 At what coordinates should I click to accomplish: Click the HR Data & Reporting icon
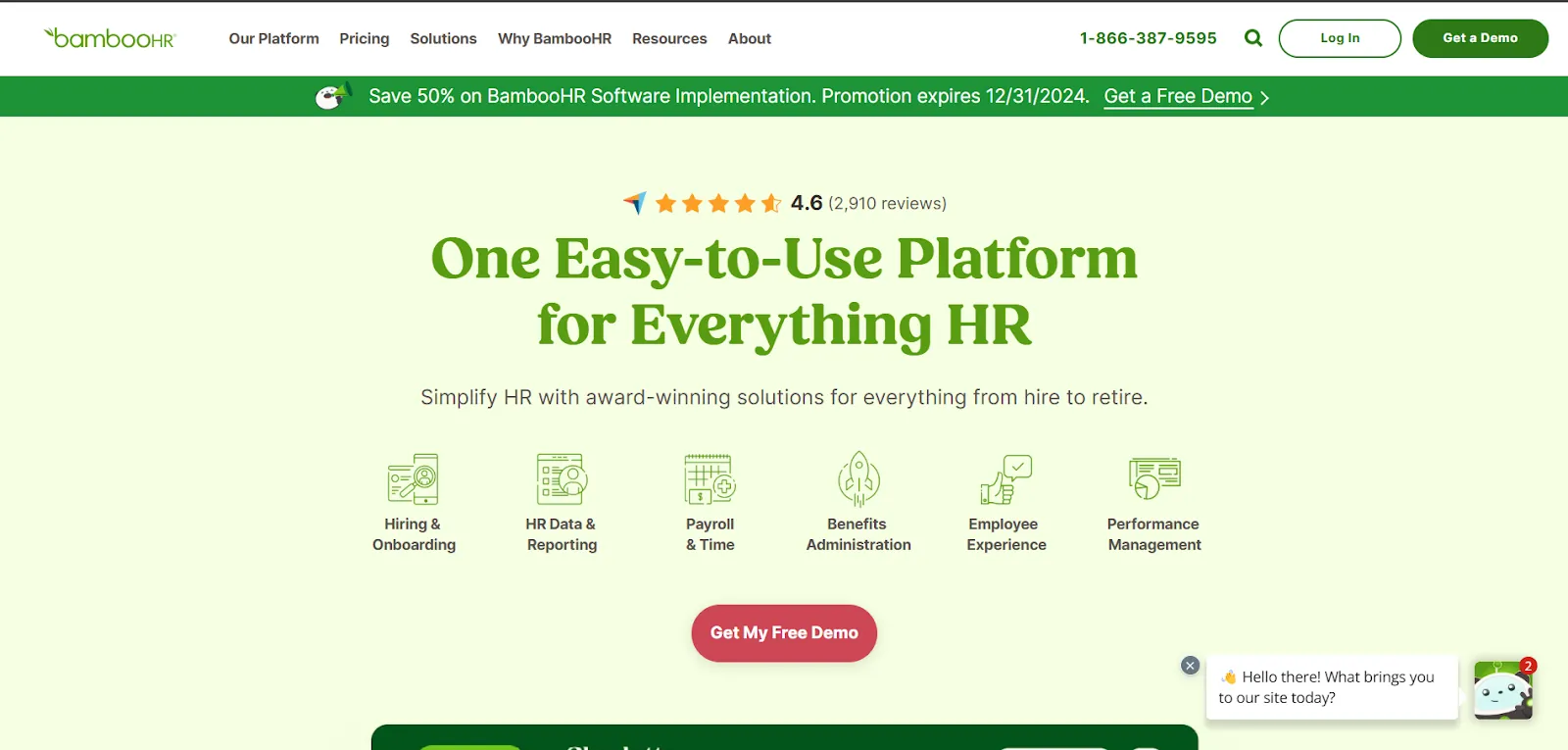562,478
